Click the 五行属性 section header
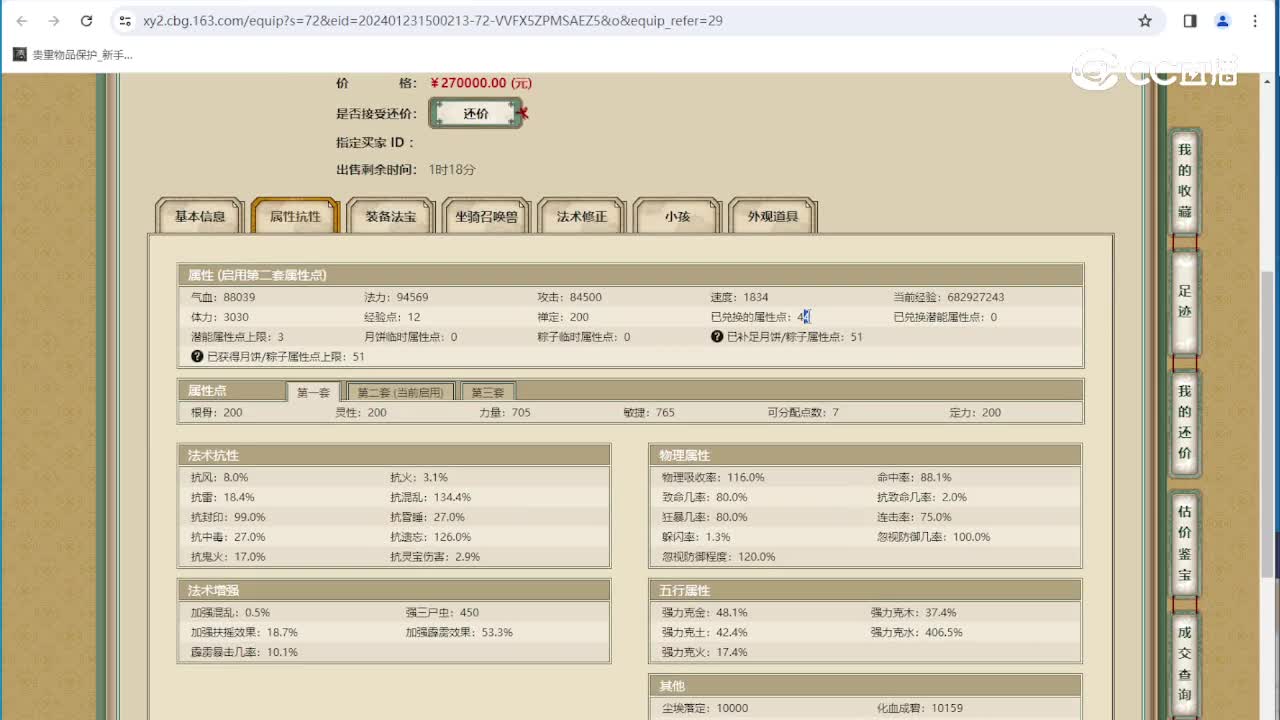Viewport: 1280px width, 720px height. tap(865, 590)
